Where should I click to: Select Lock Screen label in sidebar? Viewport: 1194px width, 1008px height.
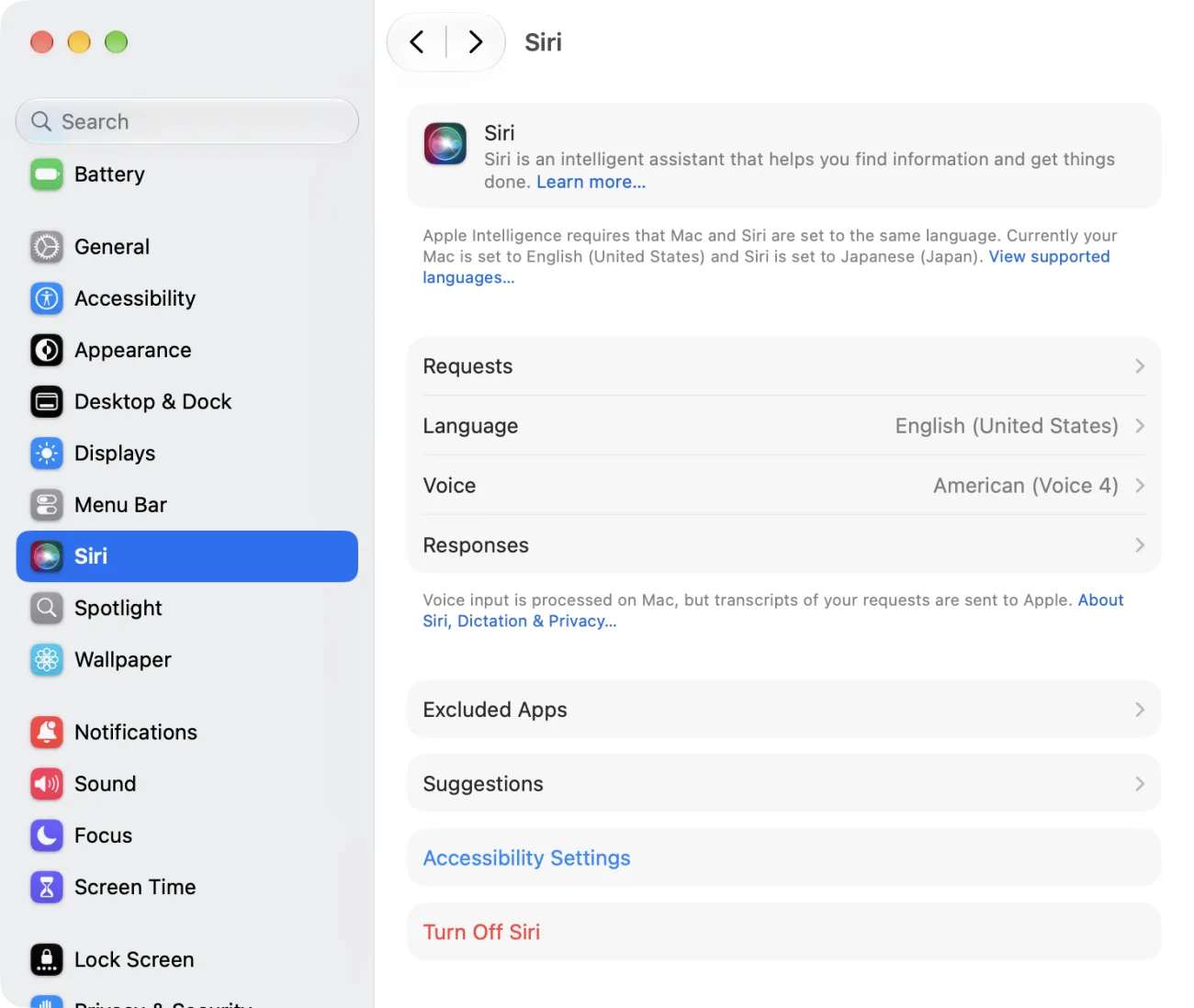tap(134, 959)
